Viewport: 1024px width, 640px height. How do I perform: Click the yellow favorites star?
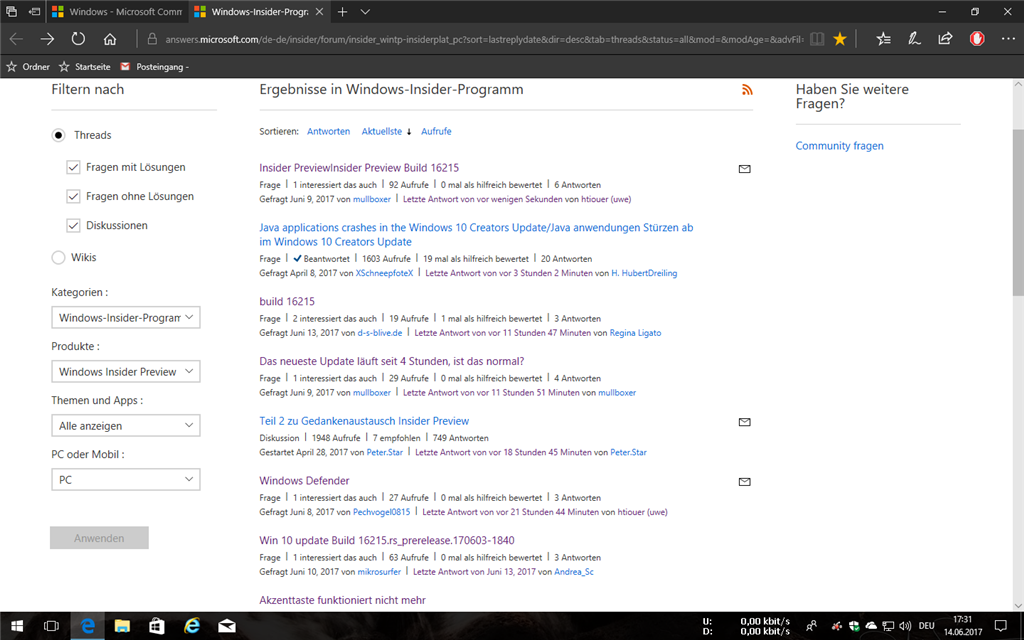pyautogui.click(x=840, y=39)
